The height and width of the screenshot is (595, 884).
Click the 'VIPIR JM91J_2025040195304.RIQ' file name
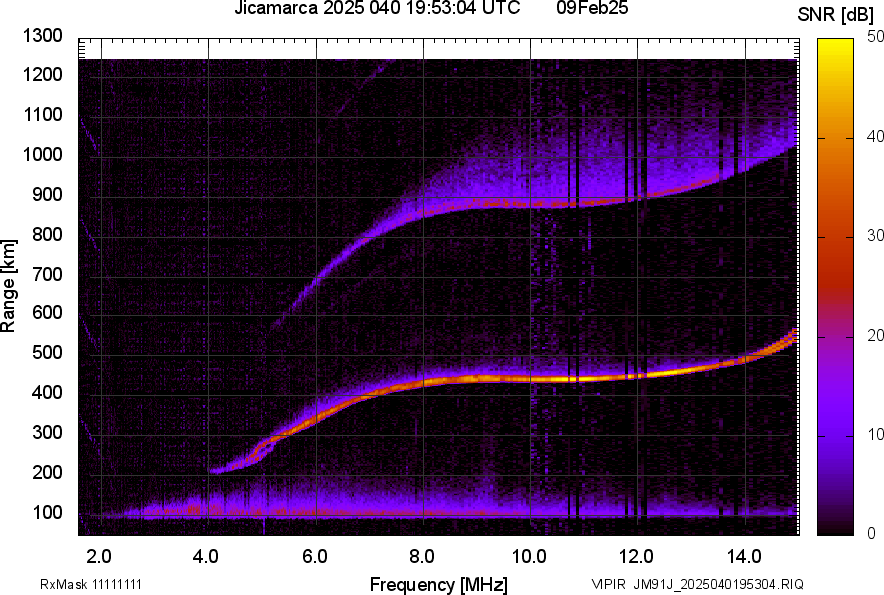point(697,584)
